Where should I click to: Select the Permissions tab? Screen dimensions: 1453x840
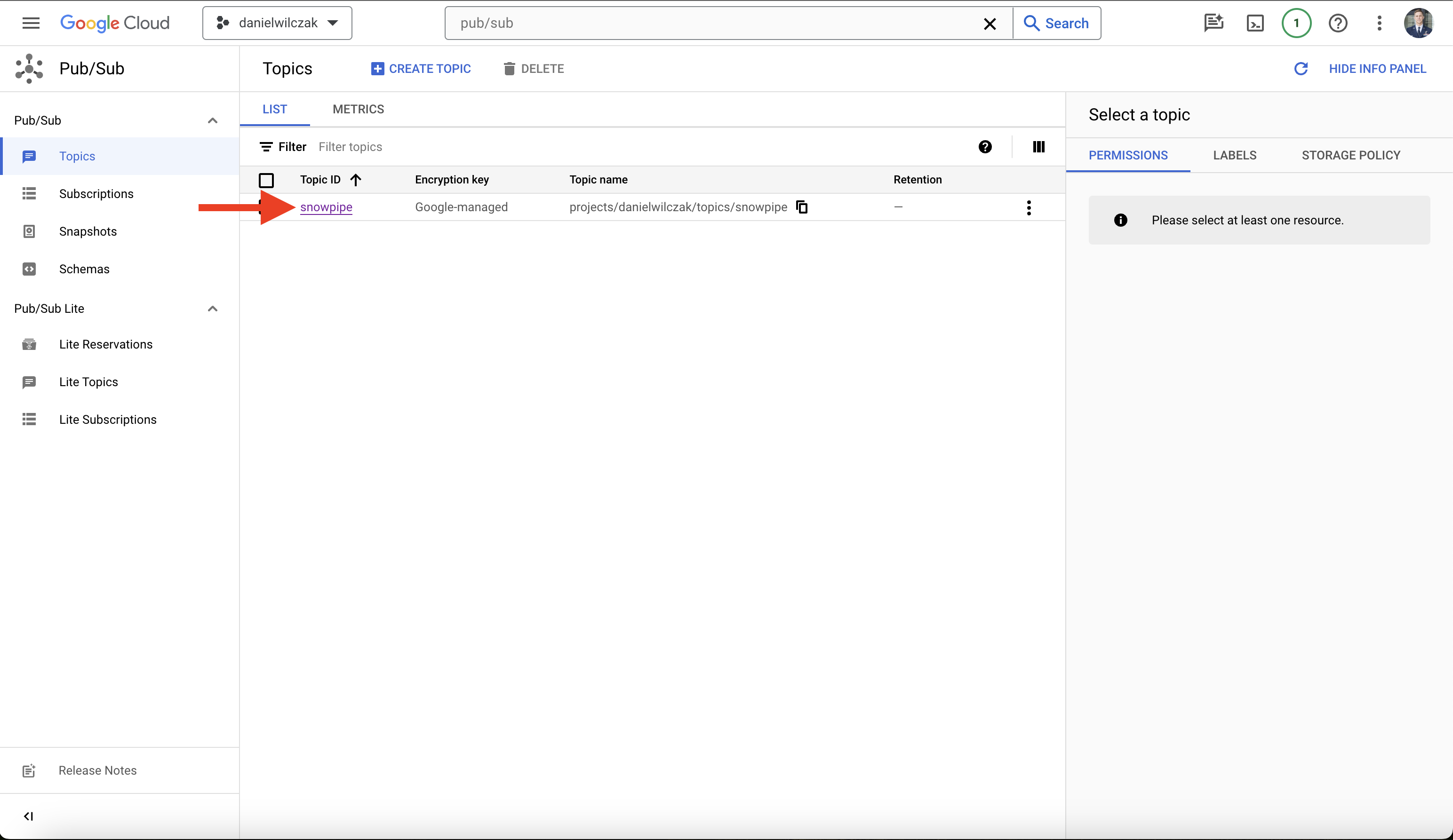click(x=1128, y=155)
